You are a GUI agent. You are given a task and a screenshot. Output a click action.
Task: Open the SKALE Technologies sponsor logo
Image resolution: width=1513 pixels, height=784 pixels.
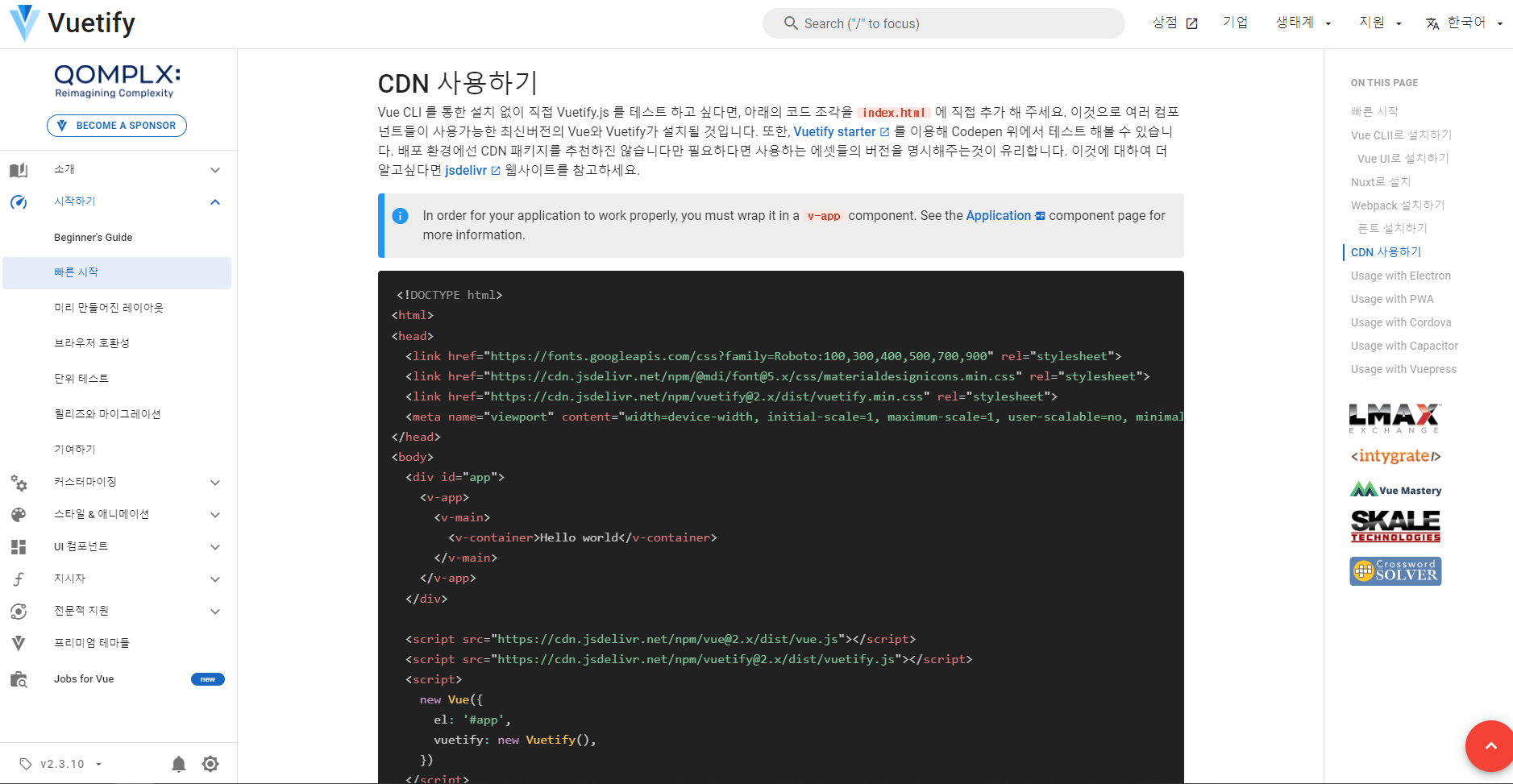1395,526
